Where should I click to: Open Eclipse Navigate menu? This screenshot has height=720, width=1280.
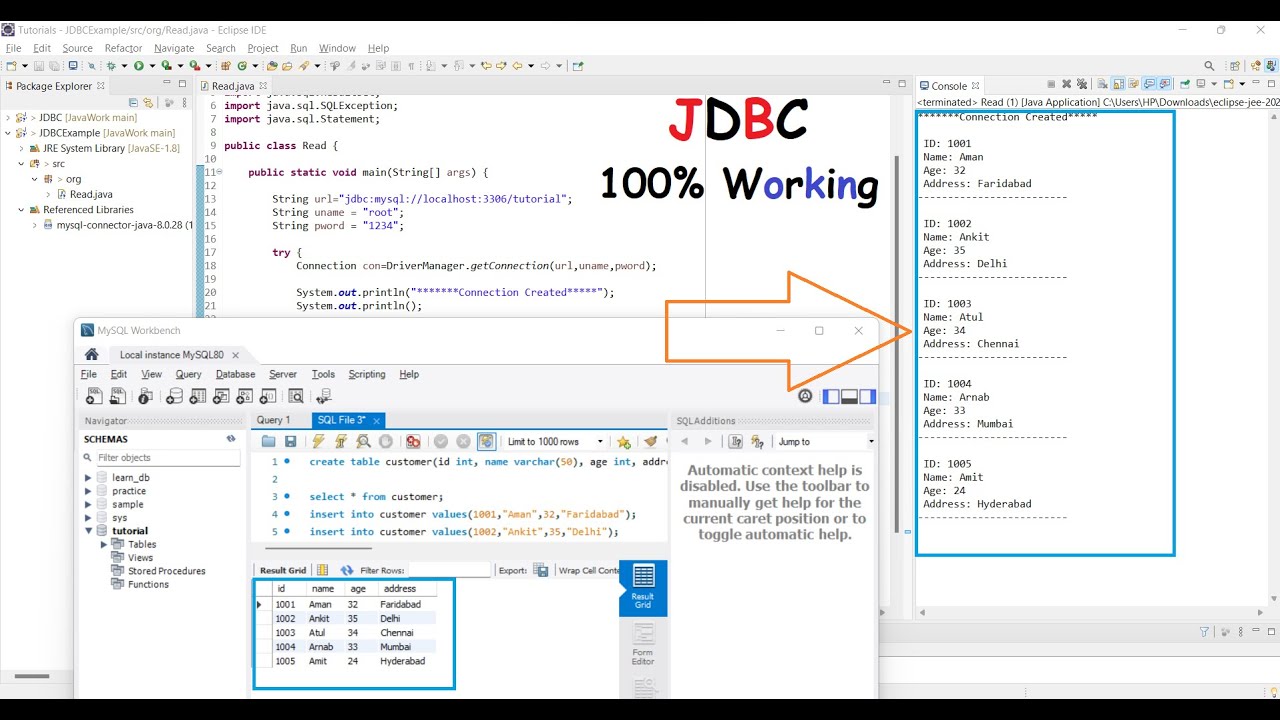pyautogui.click(x=174, y=48)
